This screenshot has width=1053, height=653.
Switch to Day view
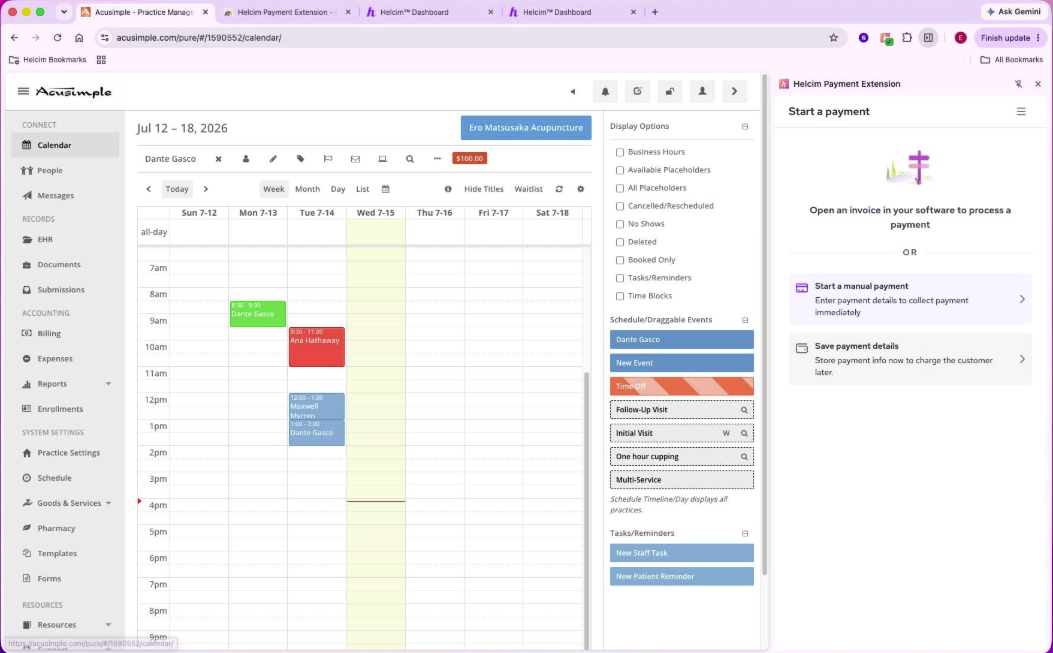coord(338,189)
